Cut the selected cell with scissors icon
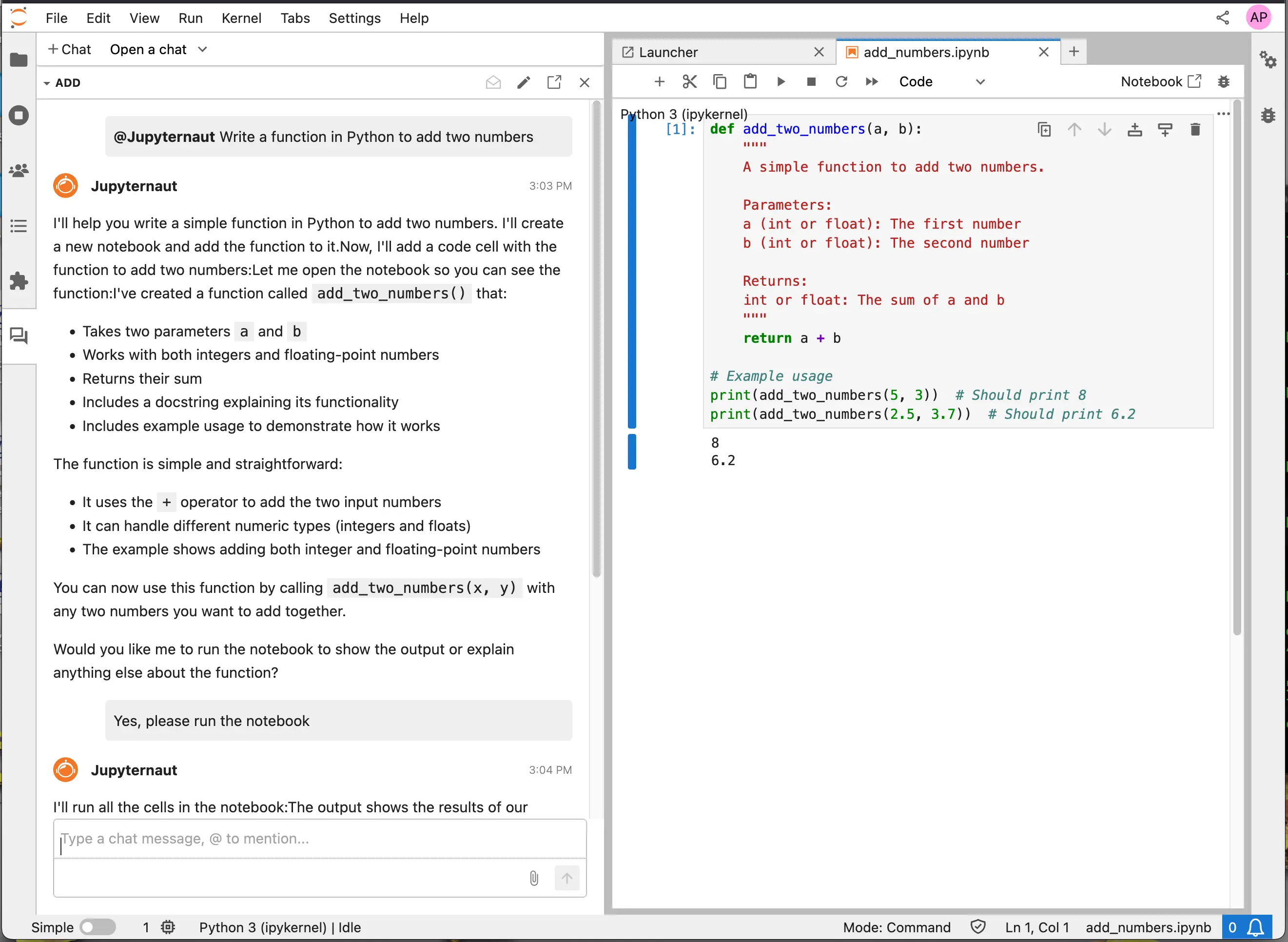The image size is (1288, 942). pyautogui.click(x=689, y=81)
